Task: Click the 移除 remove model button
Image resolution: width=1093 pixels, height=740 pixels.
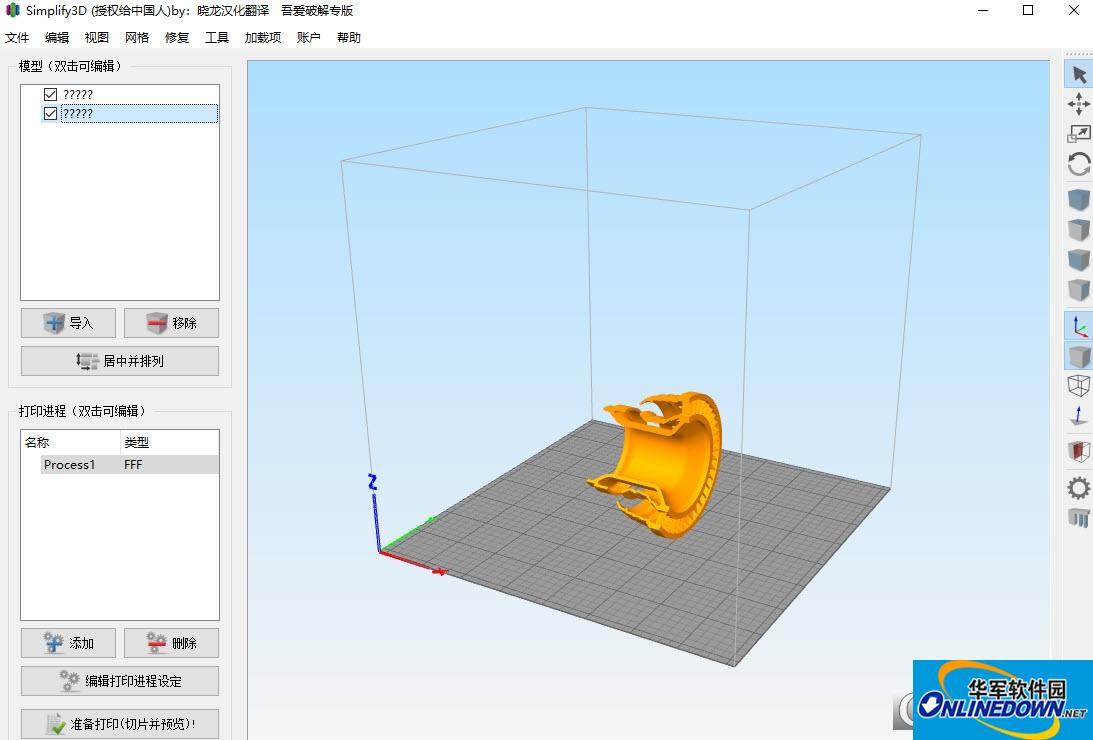Action: pyautogui.click(x=171, y=323)
